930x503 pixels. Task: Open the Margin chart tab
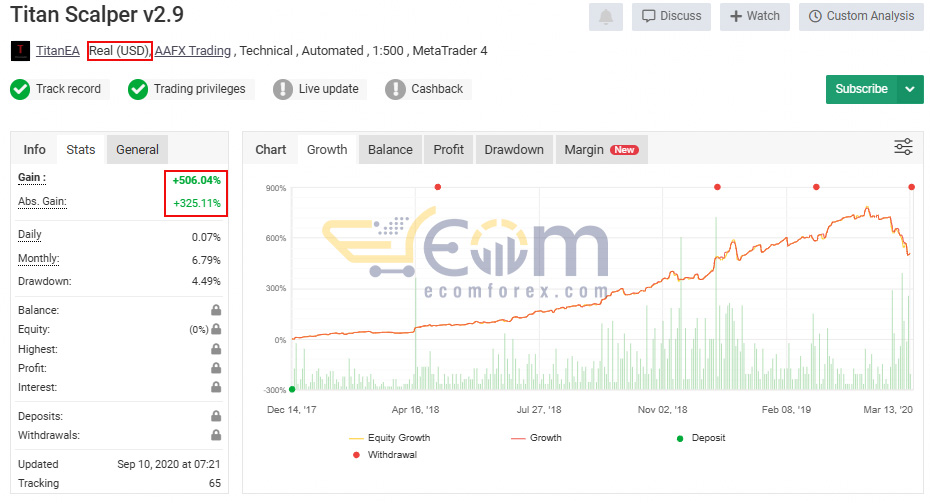pos(601,149)
